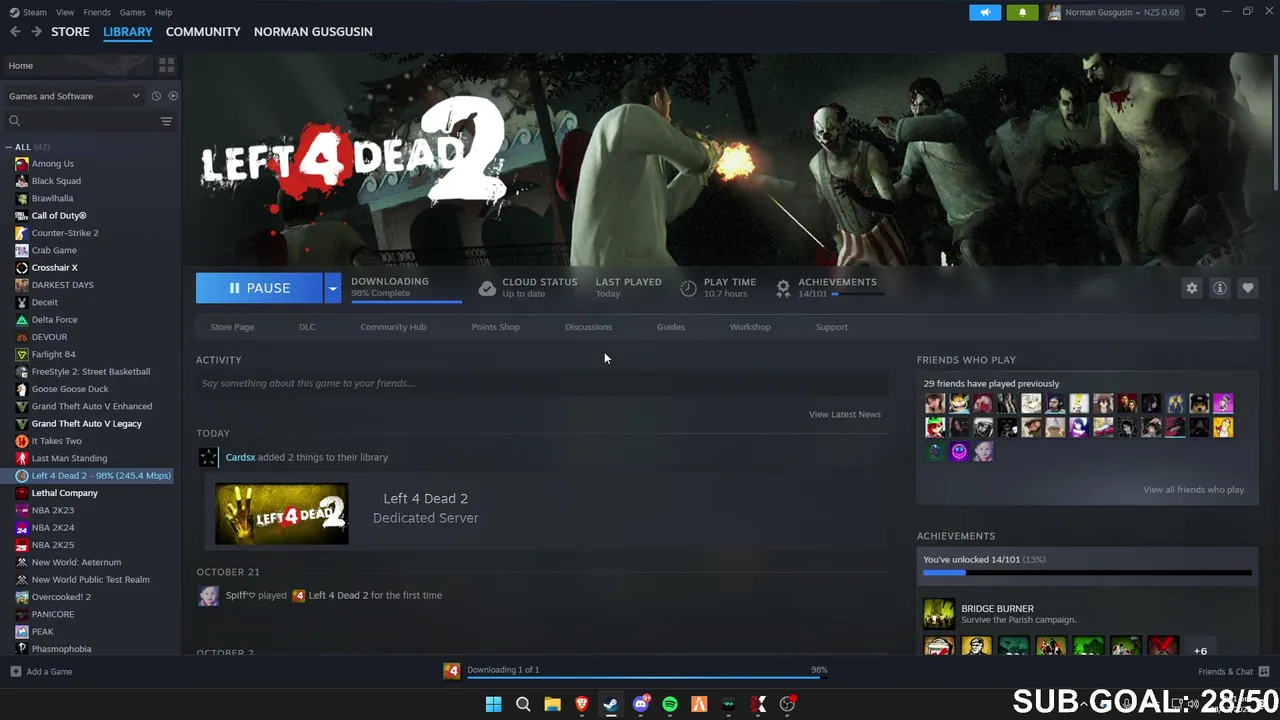Open the Guides tab
The height and width of the screenshot is (720, 1280).
tap(671, 327)
